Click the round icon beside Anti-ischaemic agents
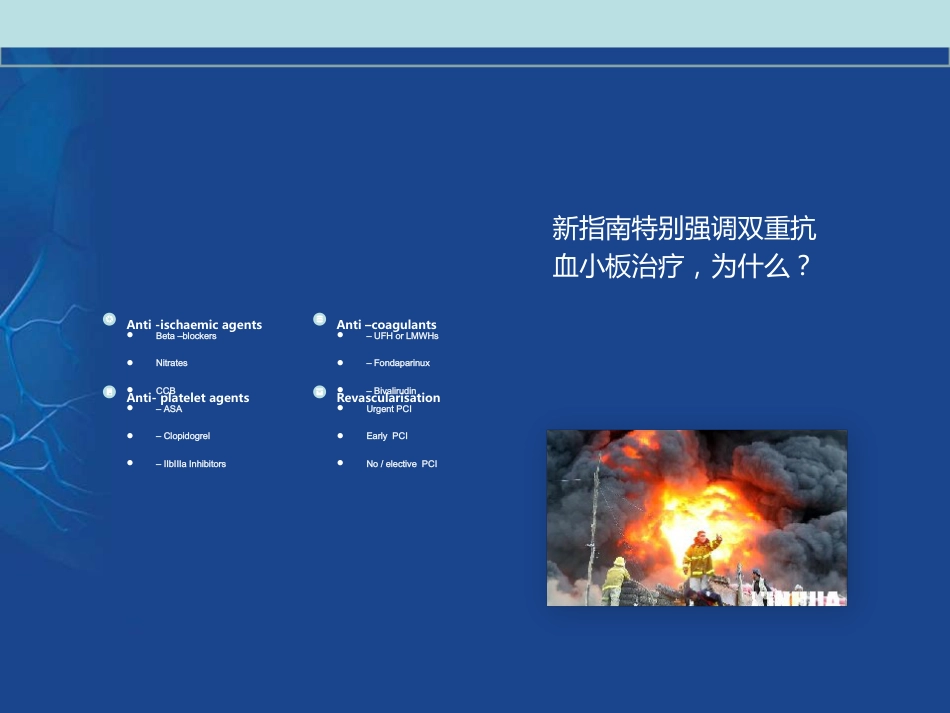The width and height of the screenshot is (950, 713). pos(109,319)
